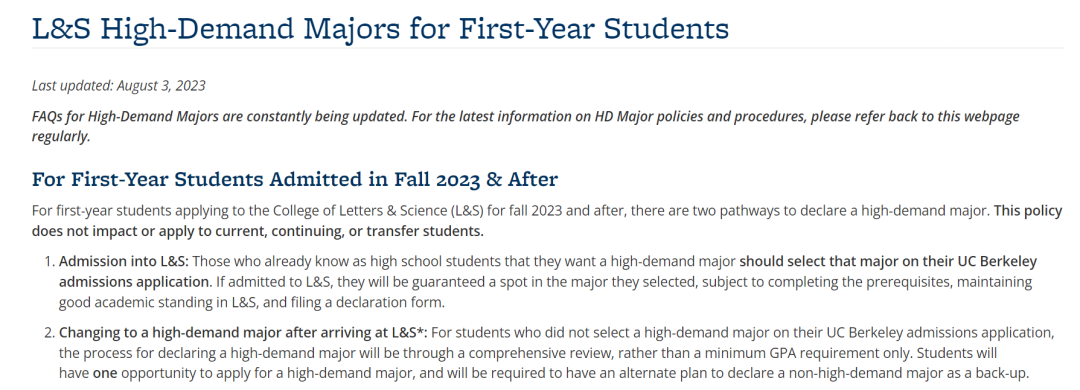Click the list number 2 marker
Image resolution: width=1080 pixels, height=390 pixels.
[48, 333]
